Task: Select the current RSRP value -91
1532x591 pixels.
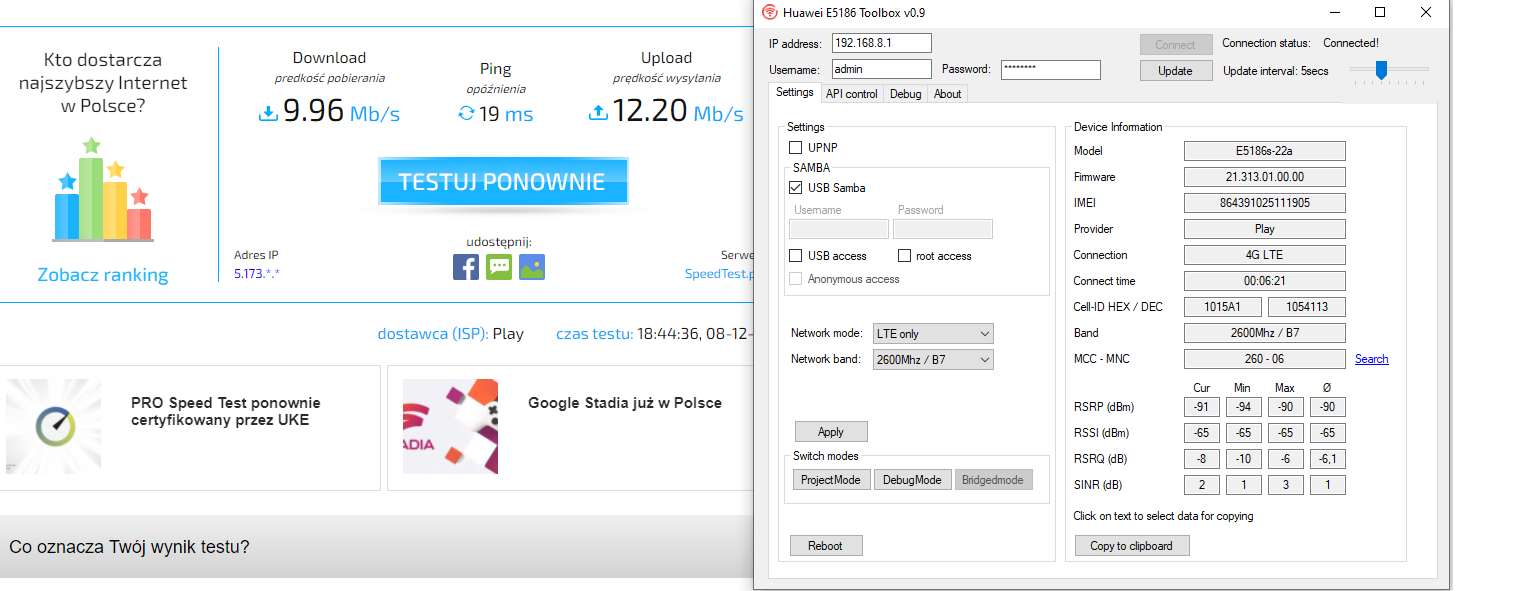Action: pos(1202,407)
